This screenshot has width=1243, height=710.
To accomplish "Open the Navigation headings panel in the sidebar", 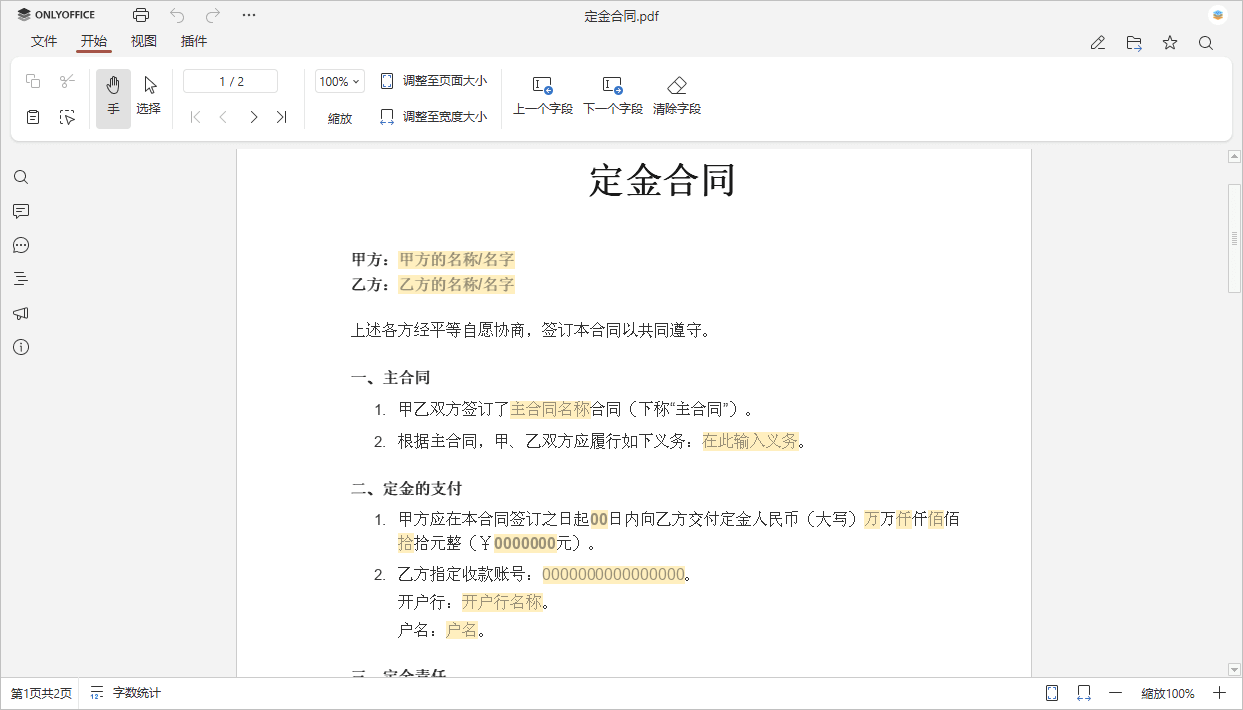I will click(x=20, y=278).
